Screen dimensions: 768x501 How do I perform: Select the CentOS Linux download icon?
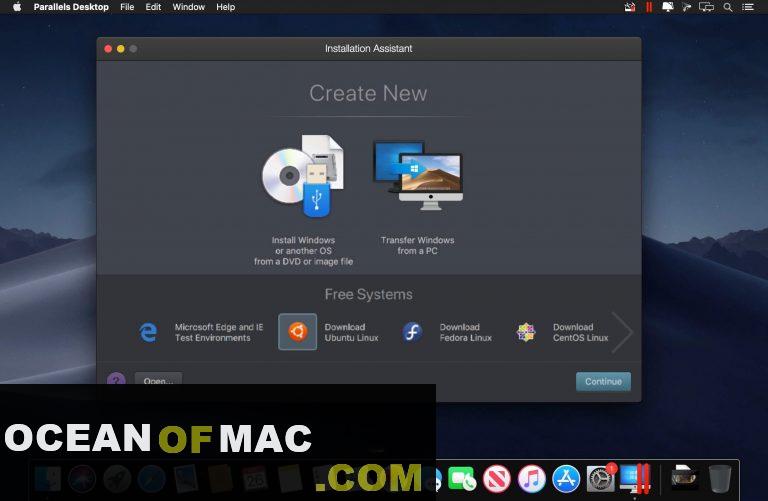pyautogui.click(x=526, y=332)
